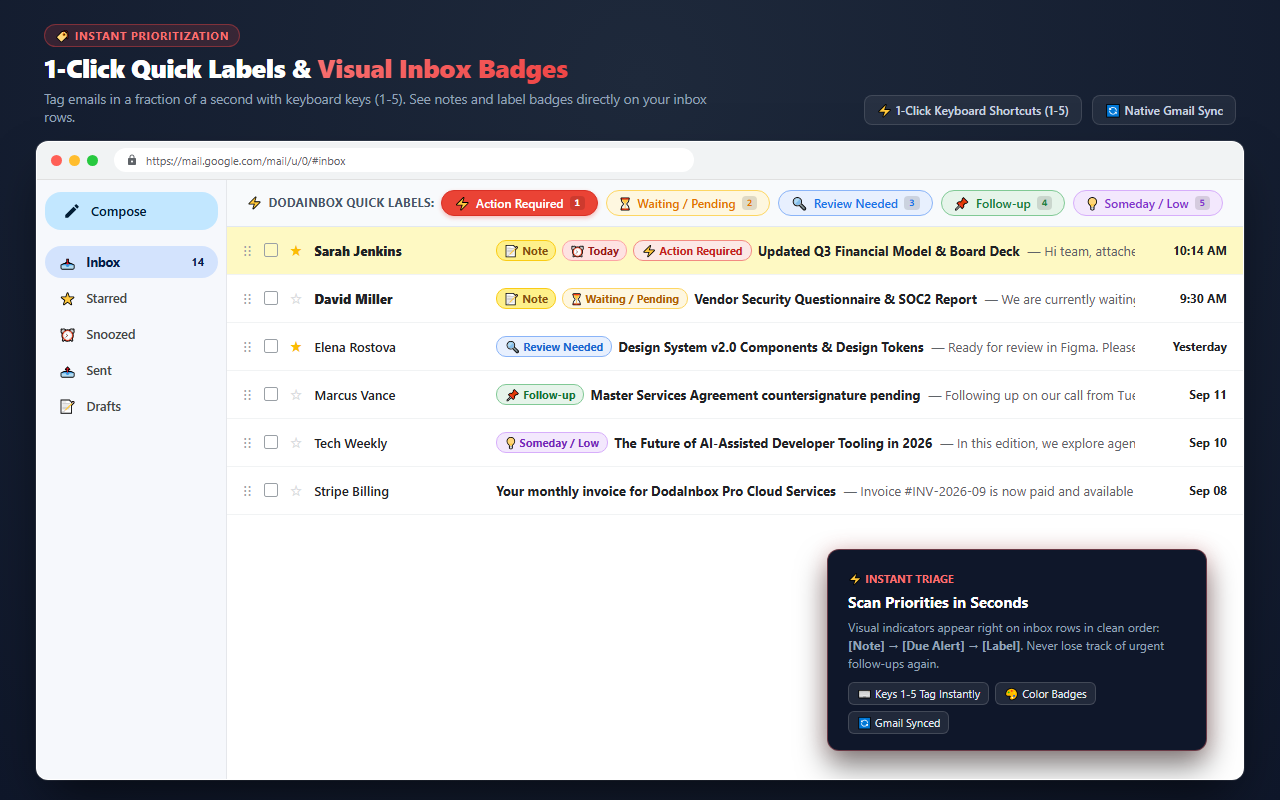The image size is (1280, 800).
Task: Click the 1-Click Keyboard Shortcuts (1-5) pill
Action: (x=973, y=111)
